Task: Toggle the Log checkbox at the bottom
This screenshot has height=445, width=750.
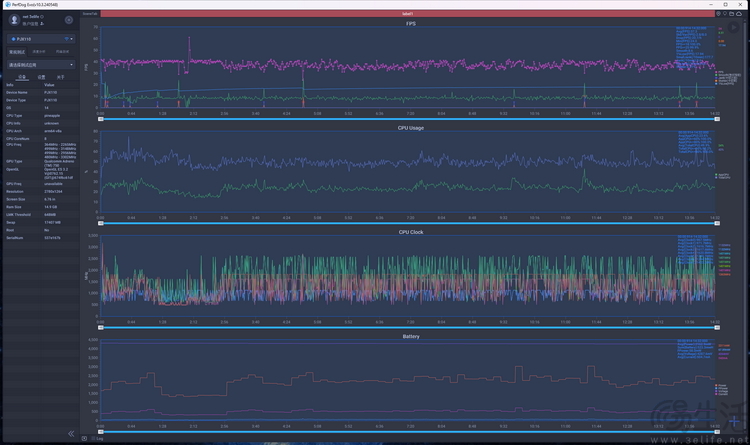Action: point(93,438)
